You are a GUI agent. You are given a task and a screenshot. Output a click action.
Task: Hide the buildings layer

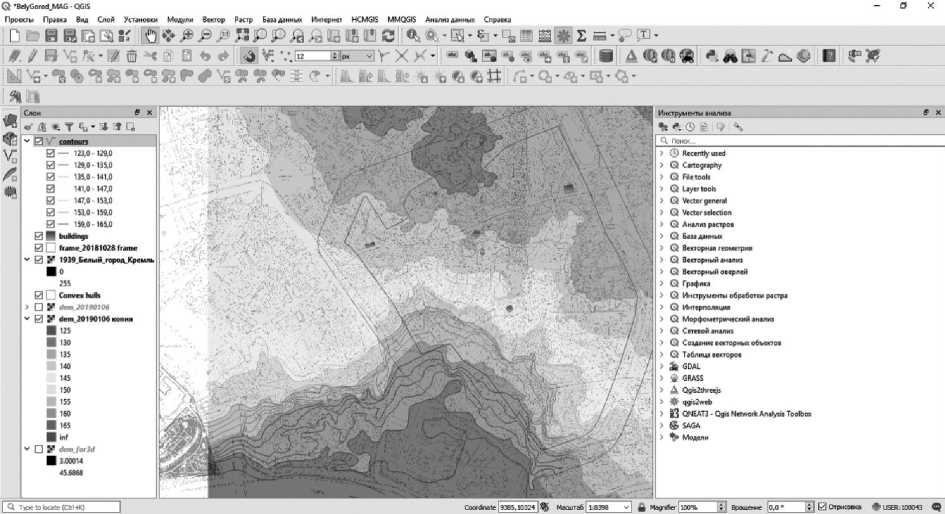tap(39, 236)
